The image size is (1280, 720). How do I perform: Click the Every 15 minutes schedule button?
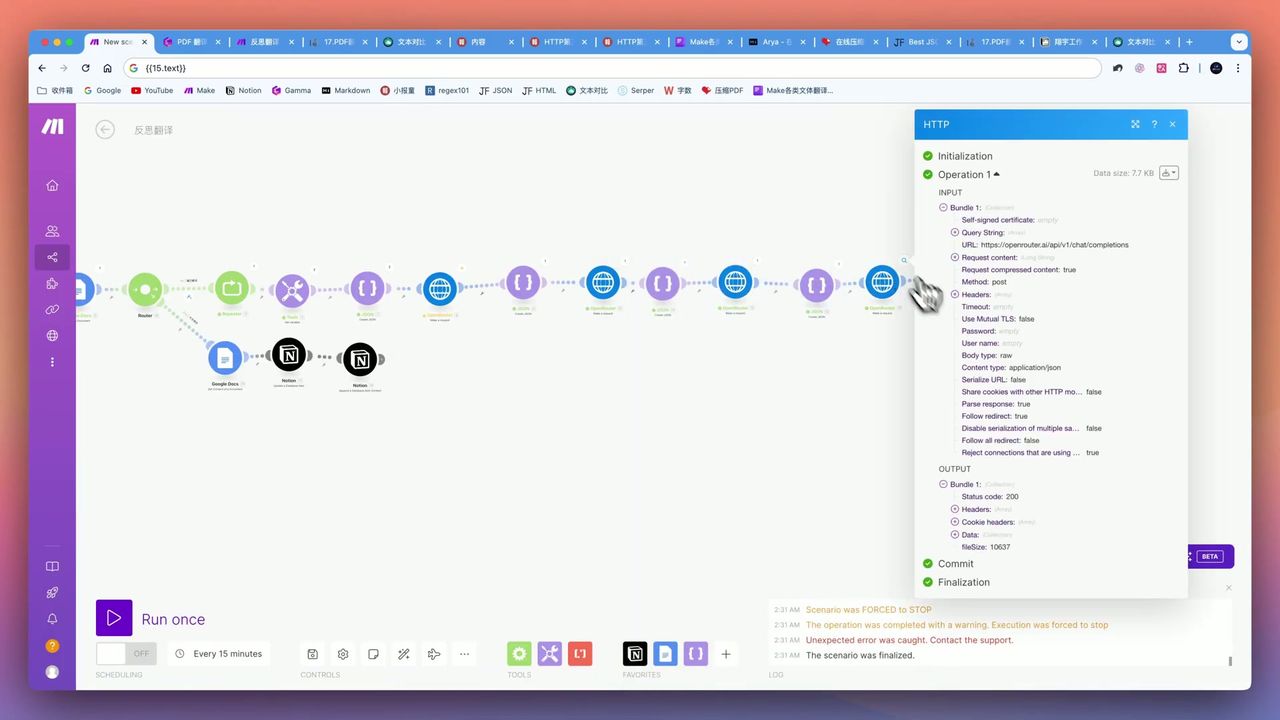(218, 654)
